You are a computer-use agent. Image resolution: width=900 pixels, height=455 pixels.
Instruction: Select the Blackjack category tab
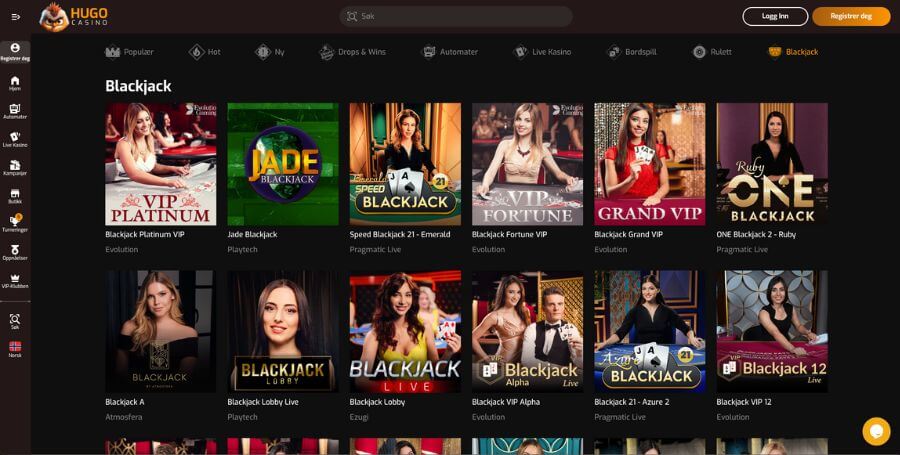pos(793,52)
